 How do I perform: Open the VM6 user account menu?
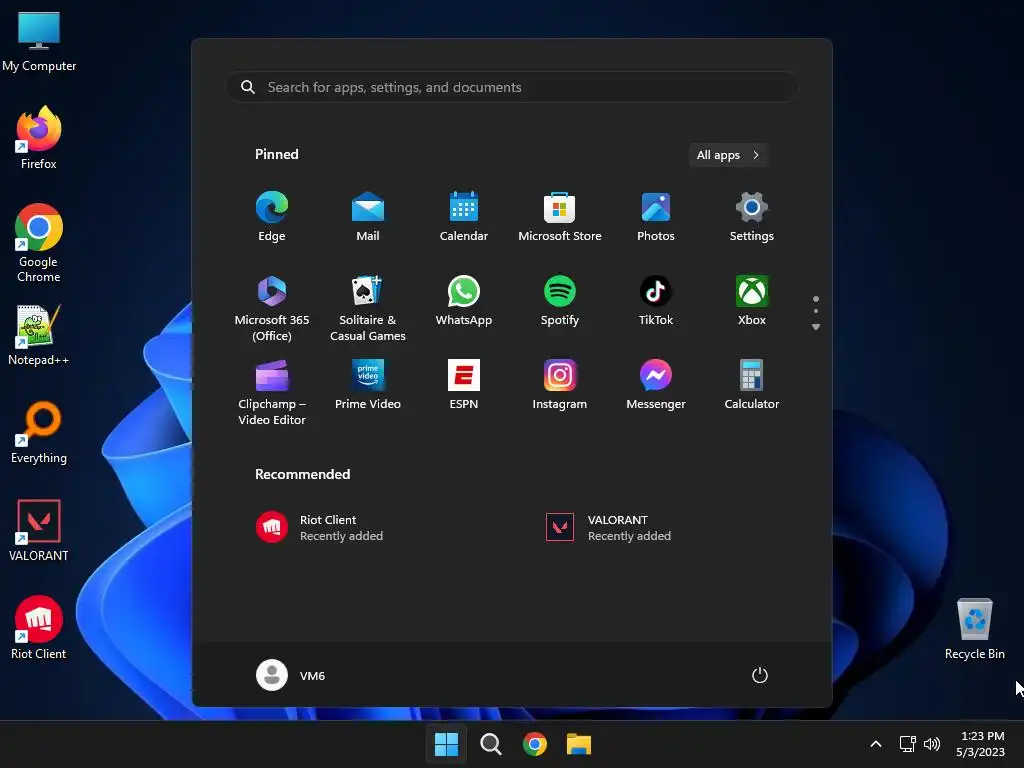coord(291,675)
